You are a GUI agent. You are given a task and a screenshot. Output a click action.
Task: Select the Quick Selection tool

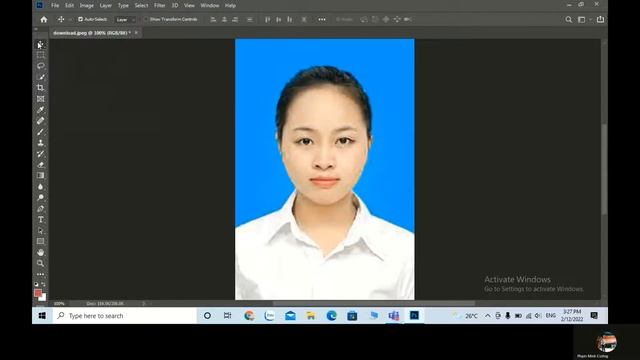pos(40,77)
